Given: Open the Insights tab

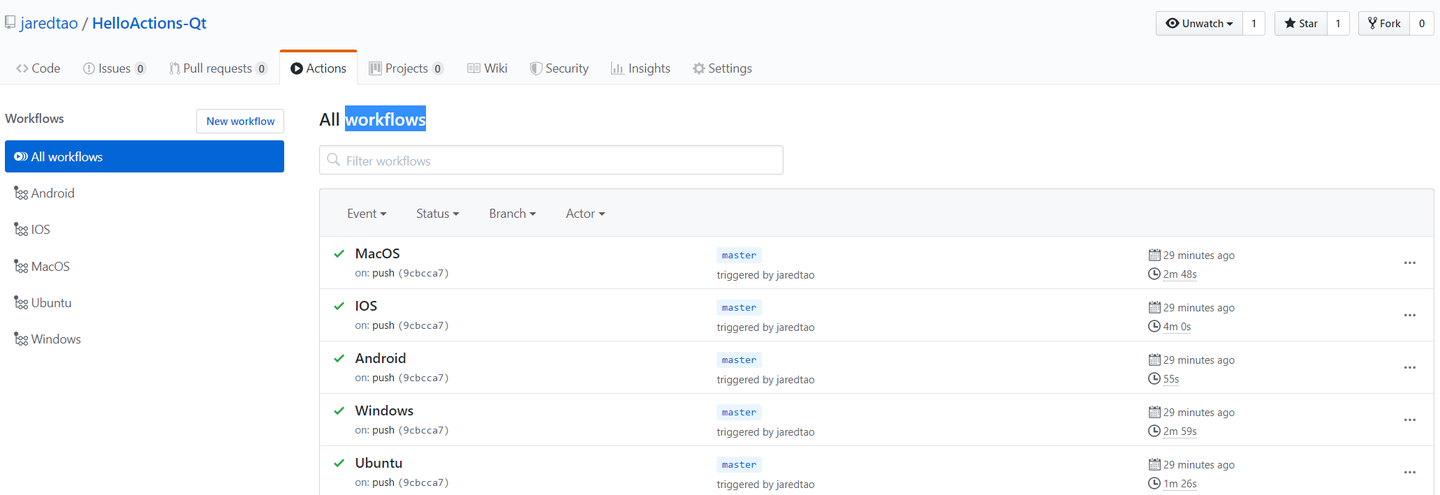Looking at the screenshot, I should [640, 68].
